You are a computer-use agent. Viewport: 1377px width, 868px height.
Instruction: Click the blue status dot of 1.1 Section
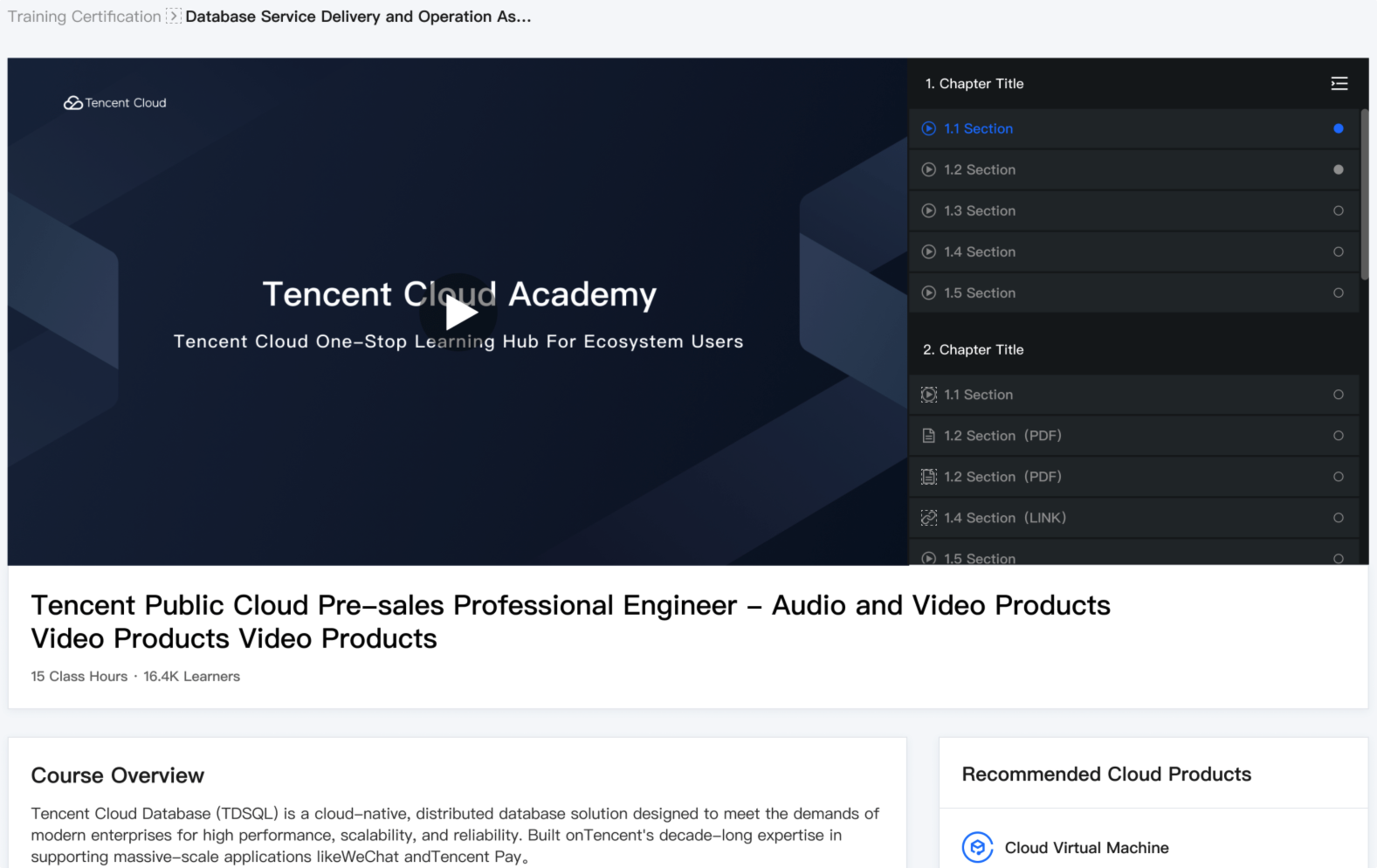pos(1339,129)
